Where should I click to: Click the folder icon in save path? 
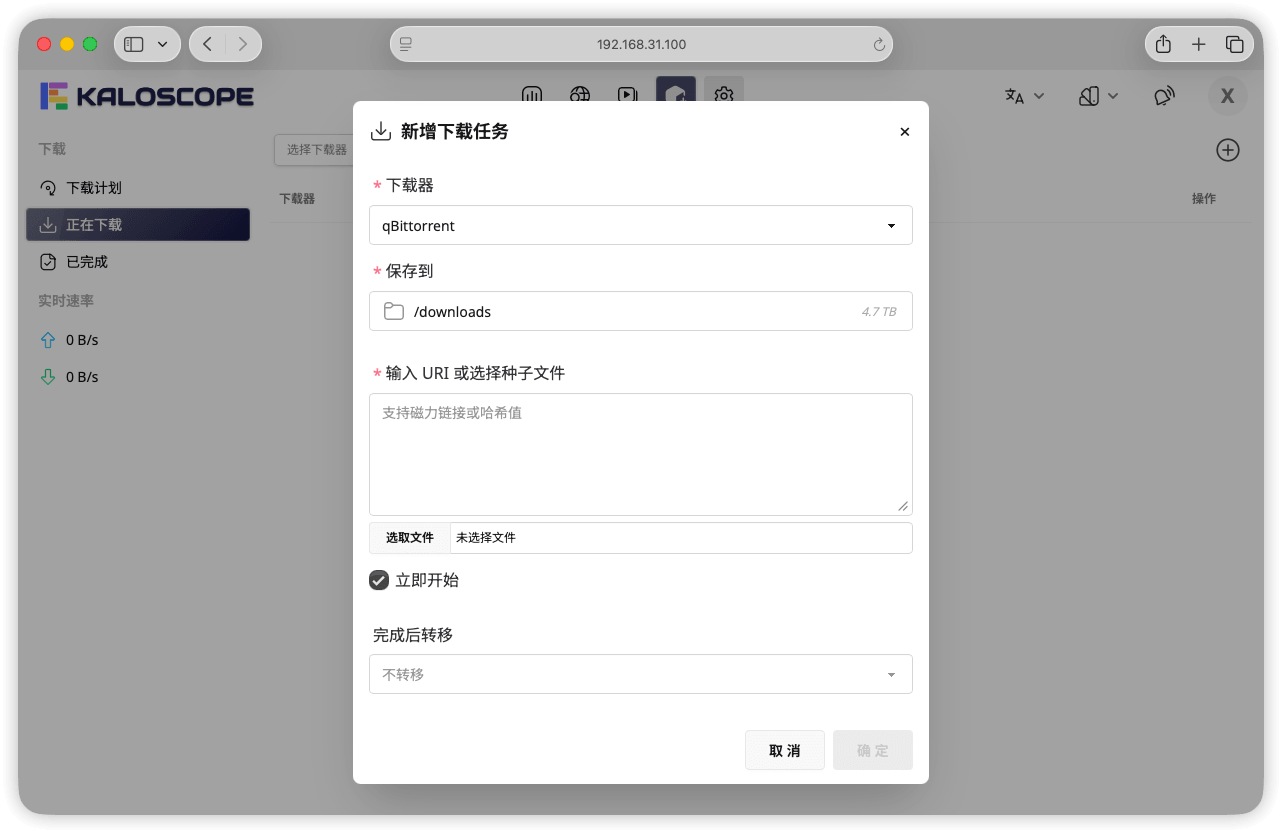394,311
